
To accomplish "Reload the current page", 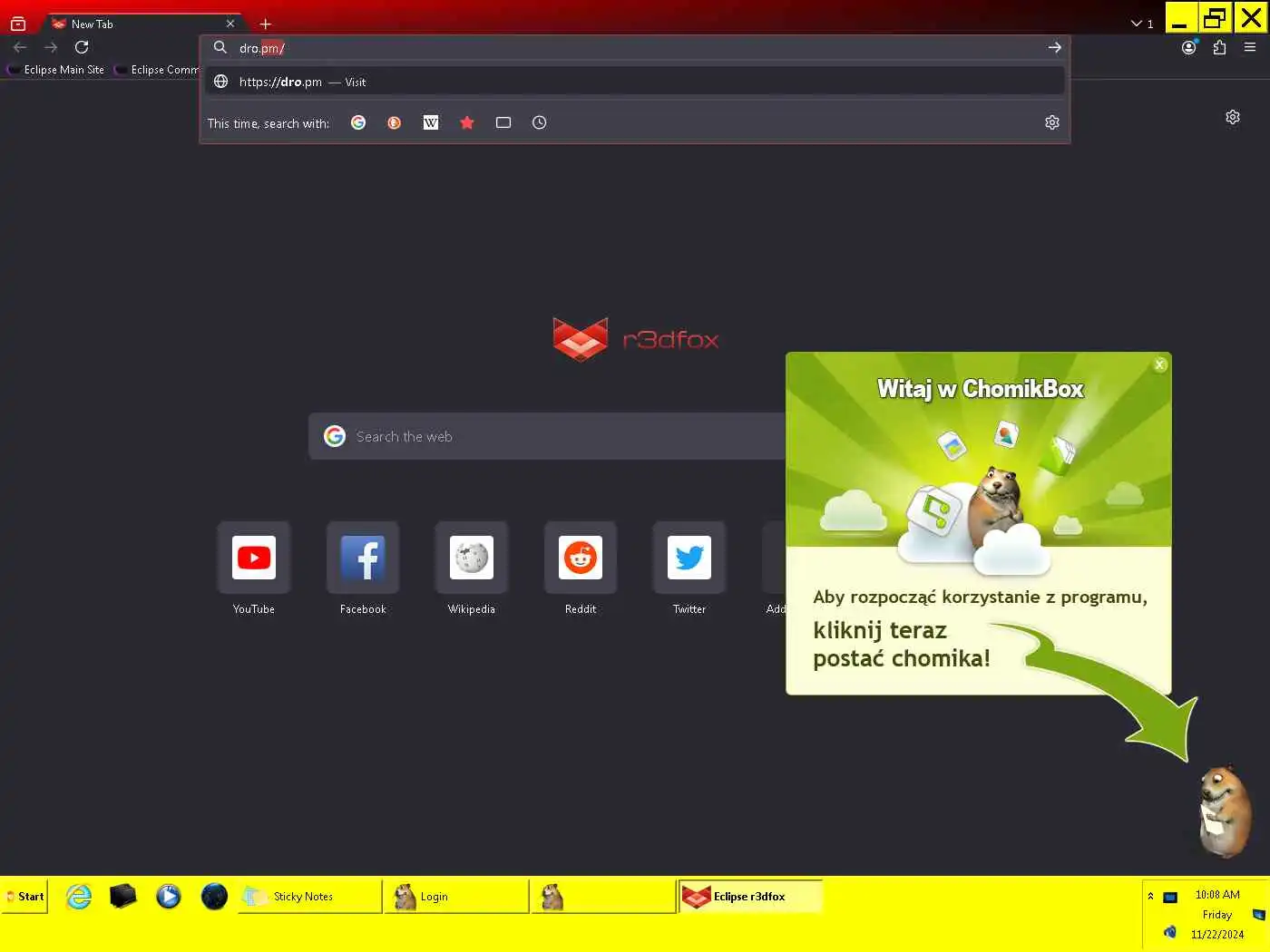I will [x=82, y=47].
